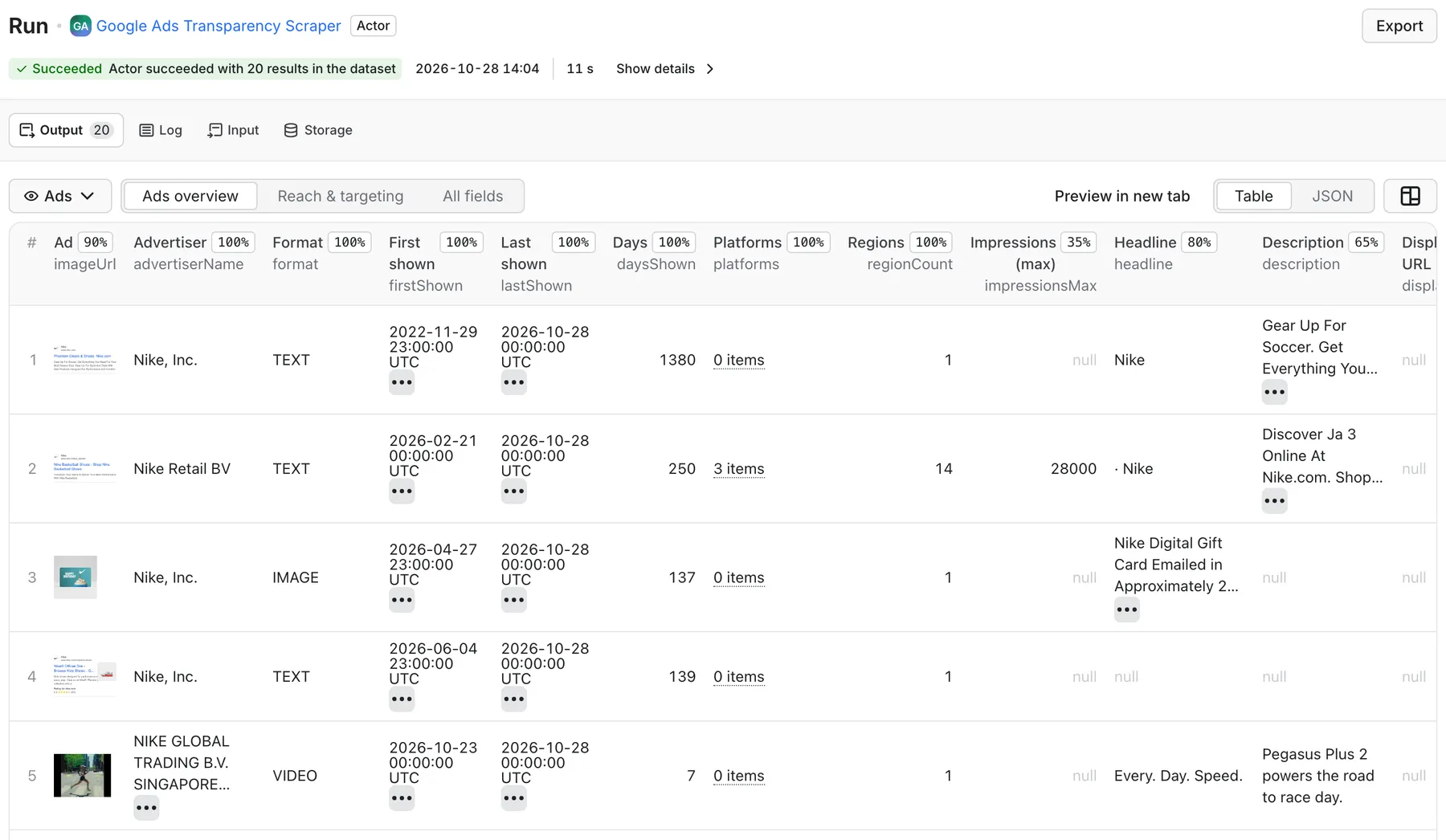Image resolution: width=1446 pixels, height=840 pixels.
Task: Open the 3 items platforms link
Action: pyautogui.click(x=738, y=469)
